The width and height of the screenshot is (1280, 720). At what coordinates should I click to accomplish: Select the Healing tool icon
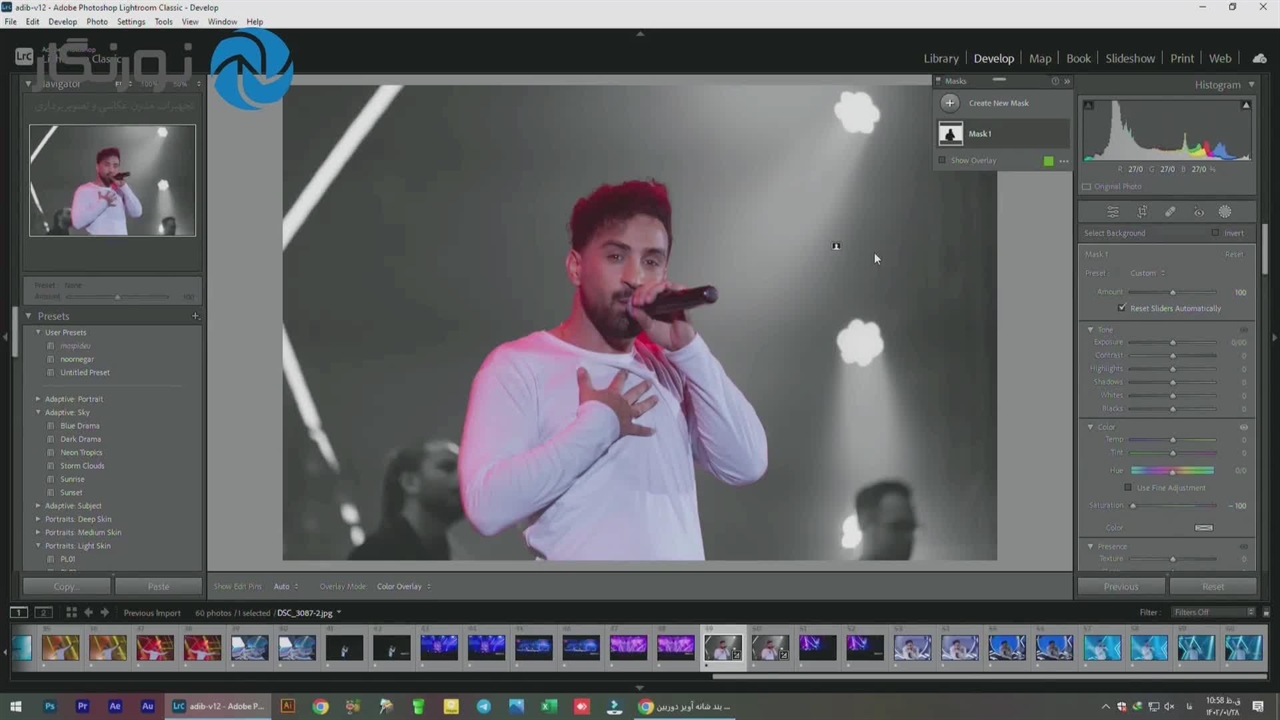(1170, 212)
